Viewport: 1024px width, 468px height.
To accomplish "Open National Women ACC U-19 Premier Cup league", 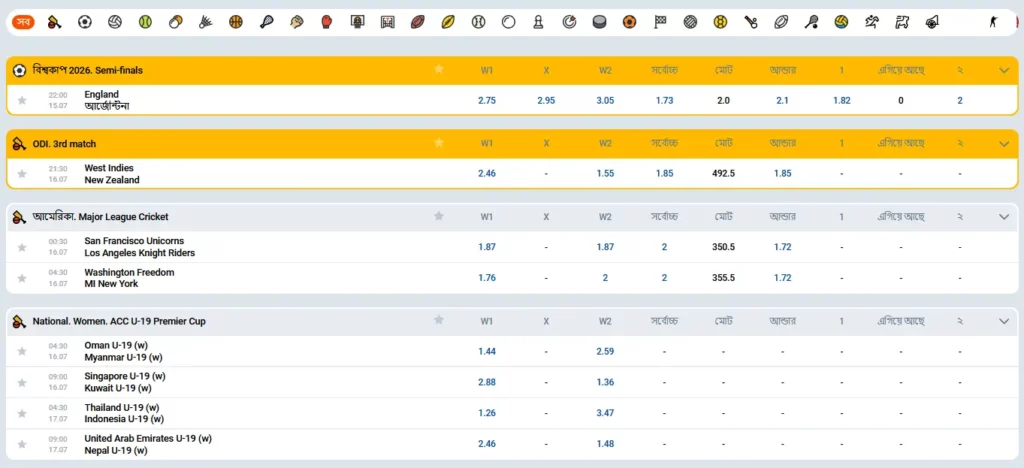I will coord(119,321).
